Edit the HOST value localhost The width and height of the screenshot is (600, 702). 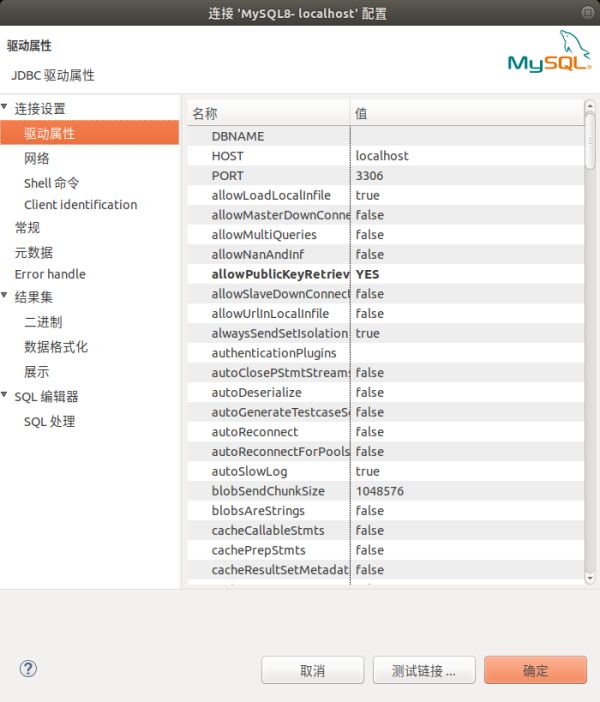pos(382,156)
